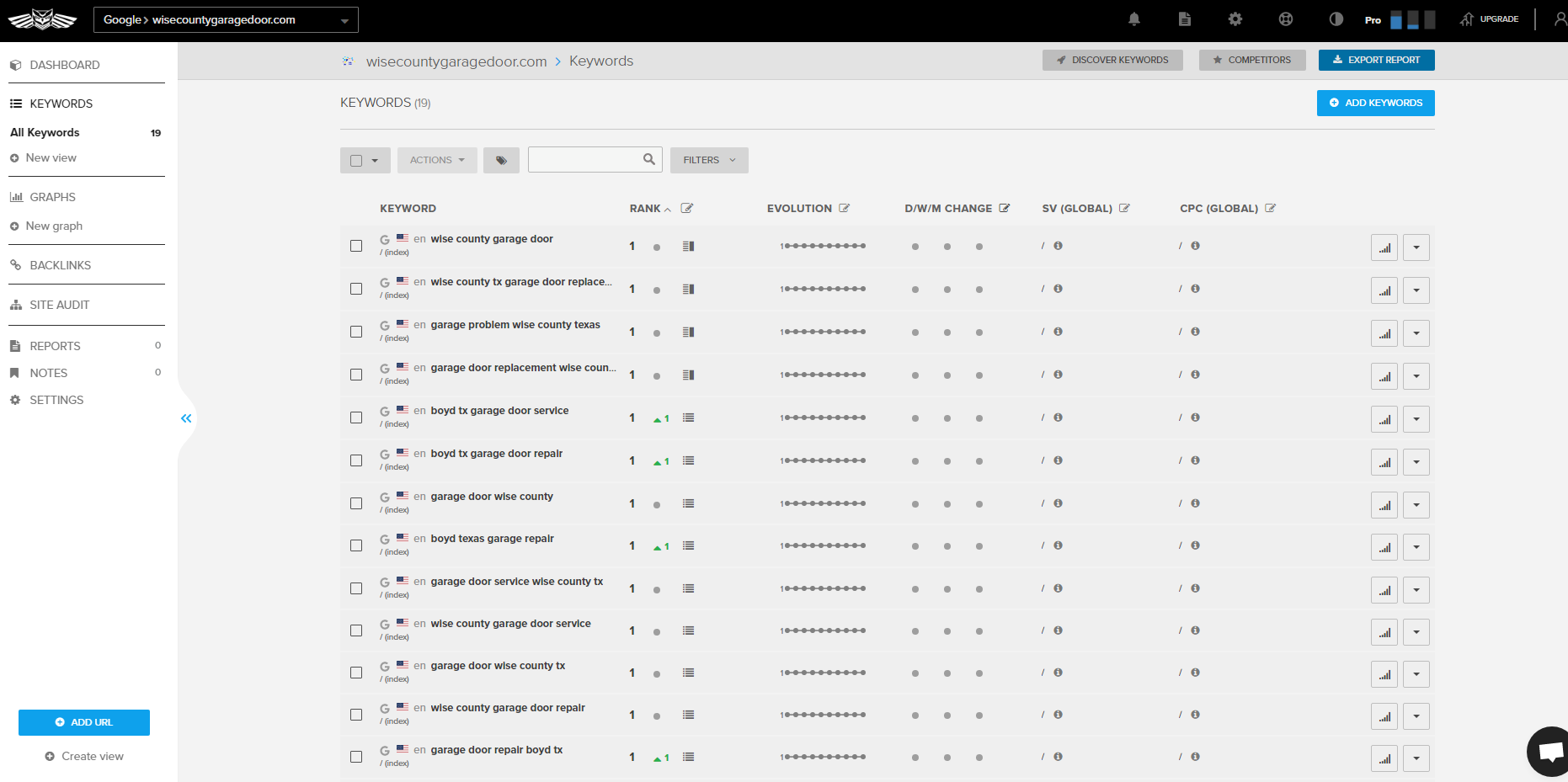Tick the checkbox for garage door wise county tx

[356, 673]
